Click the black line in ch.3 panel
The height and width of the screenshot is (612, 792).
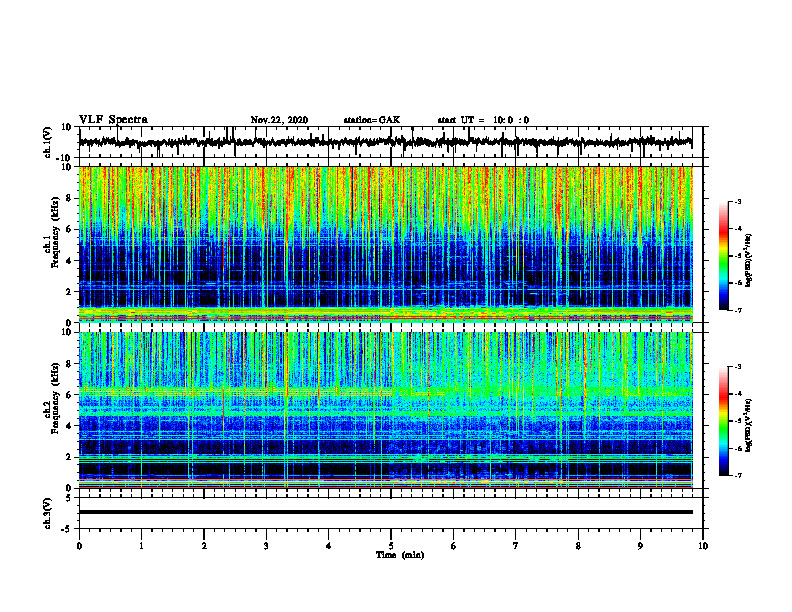click(x=385, y=512)
